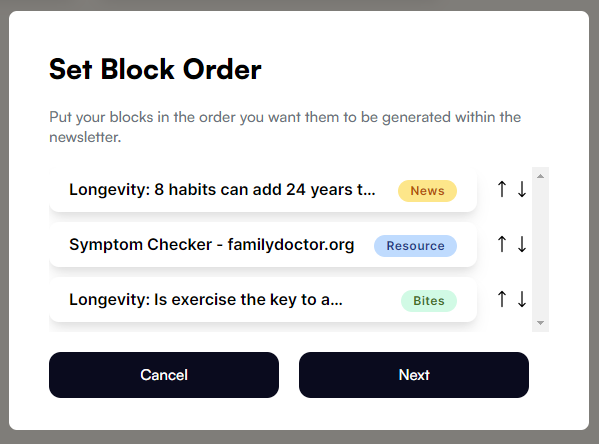Click the yellow News tag
Screen dimensions: 599x444
[x=427, y=191]
